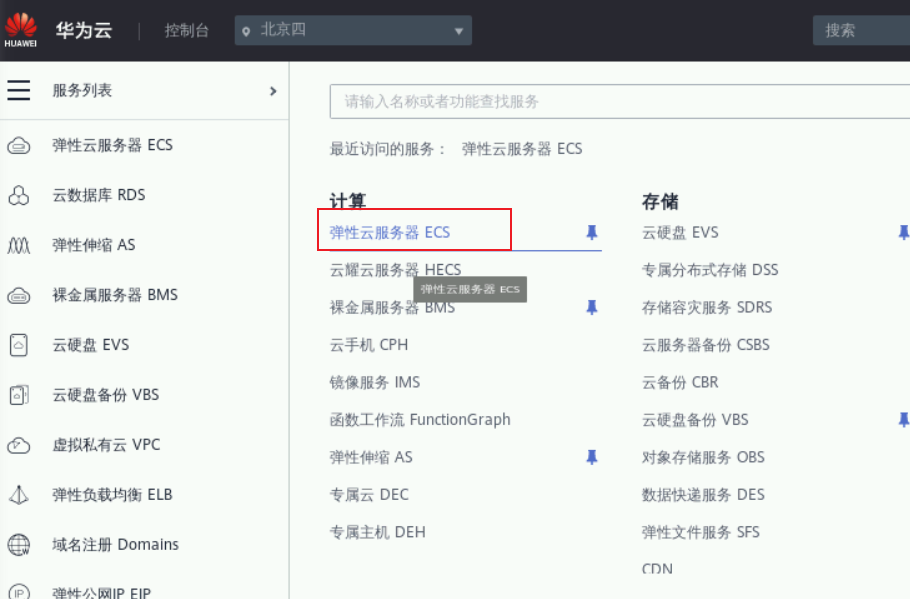Open the 北京四 region dropdown
The image size is (910, 599).
tap(353, 30)
